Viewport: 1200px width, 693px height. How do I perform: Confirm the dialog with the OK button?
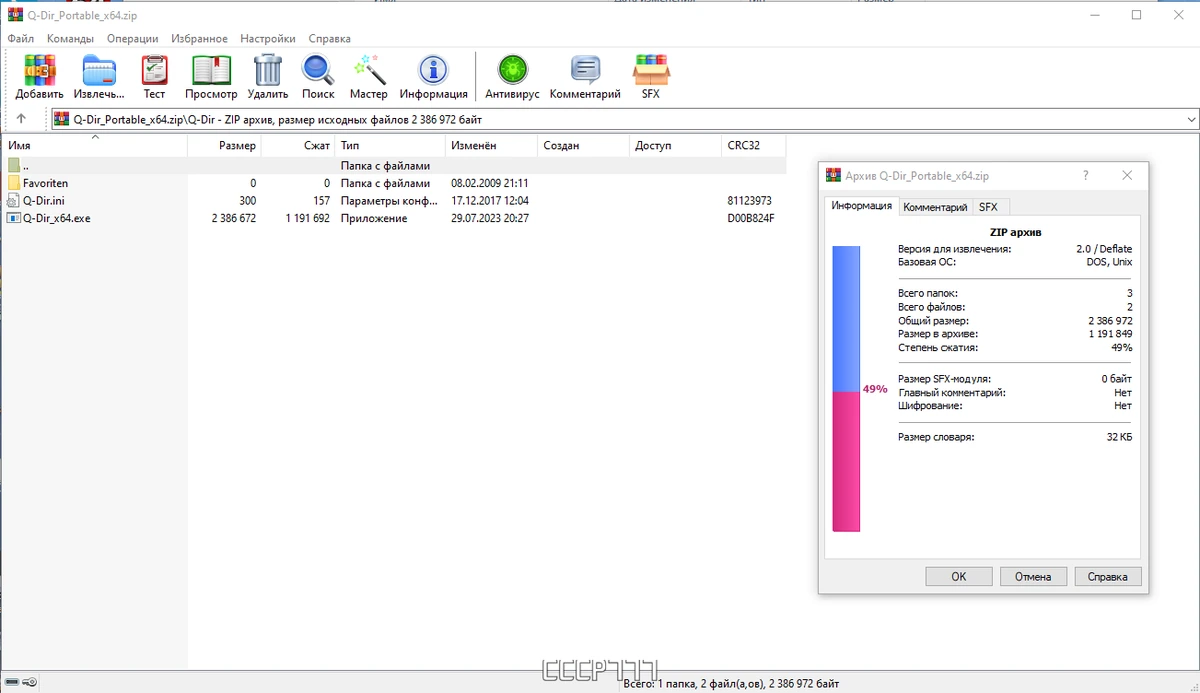point(959,576)
